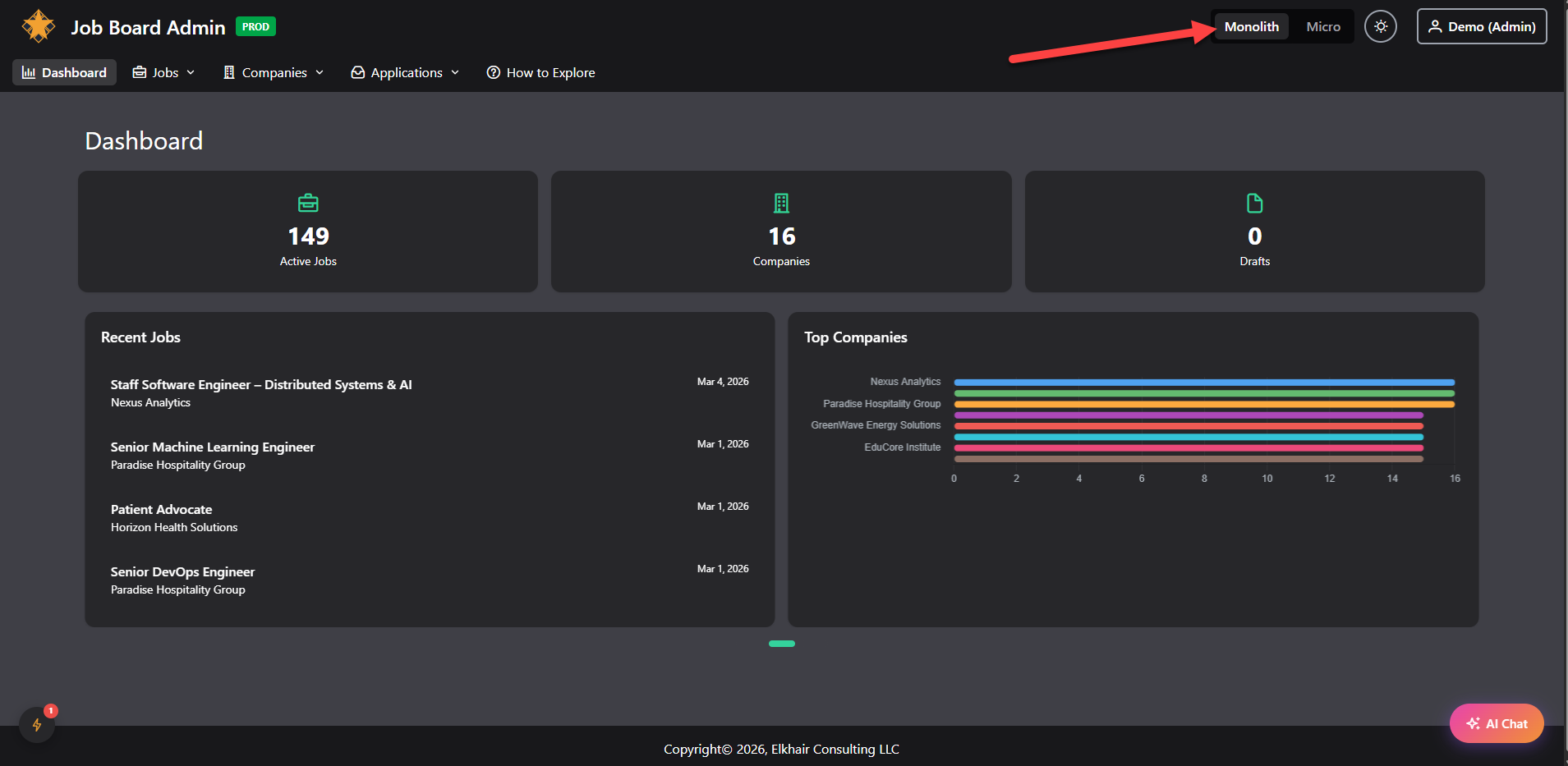This screenshot has width=1568, height=766.
Task: Click the building icon above Companies count
Action: click(781, 203)
